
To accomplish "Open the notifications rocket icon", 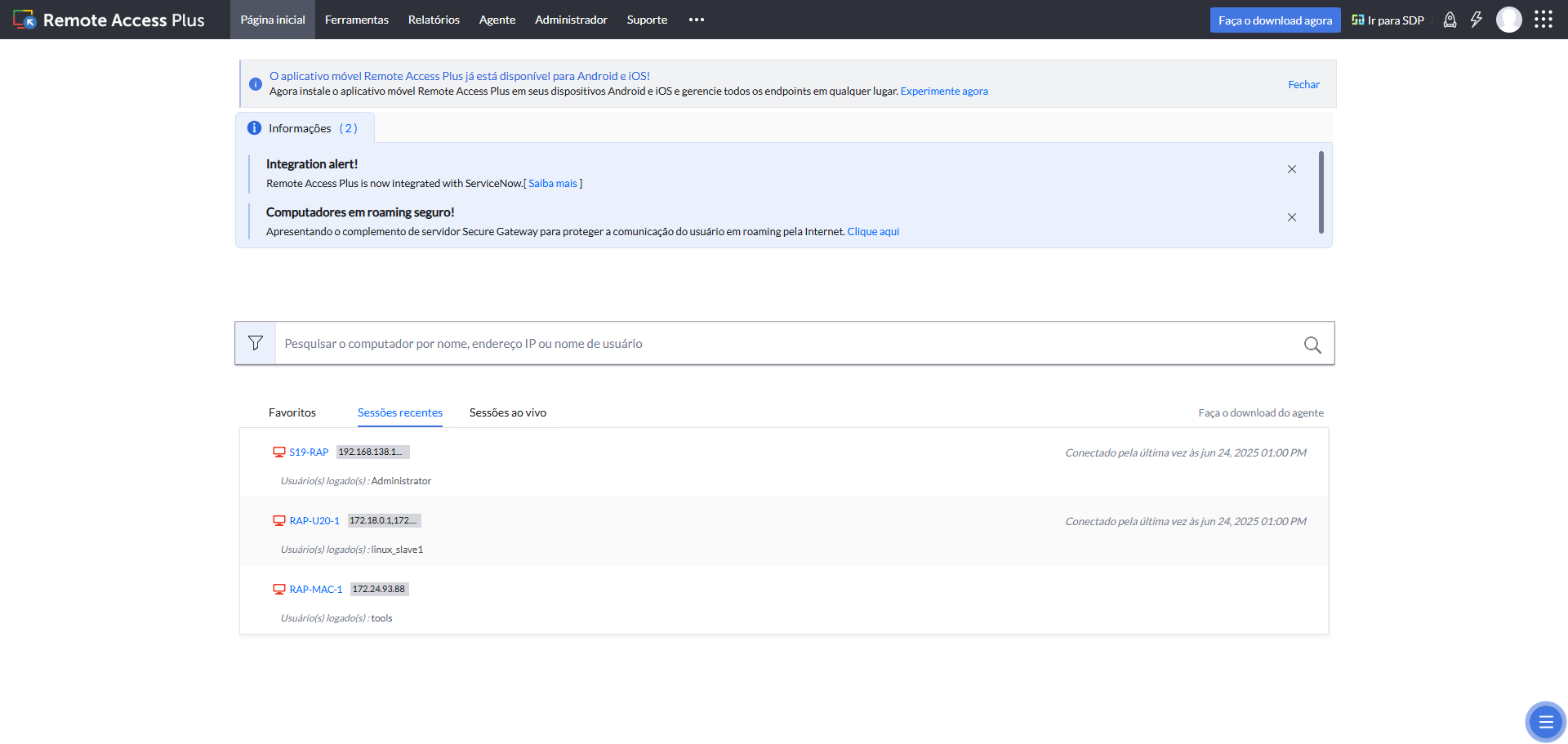I will click(1450, 20).
